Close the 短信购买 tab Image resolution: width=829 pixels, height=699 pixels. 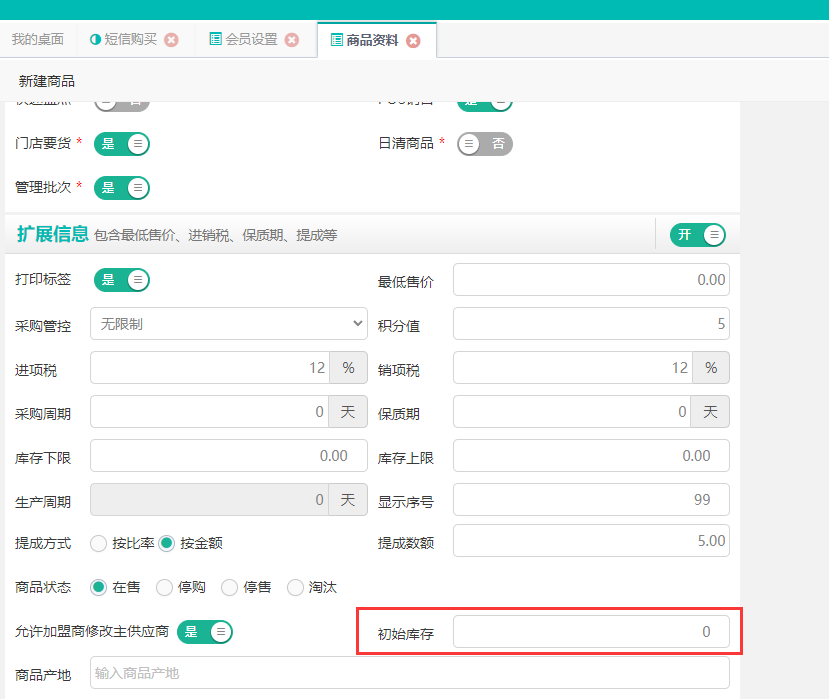click(x=171, y=40)
